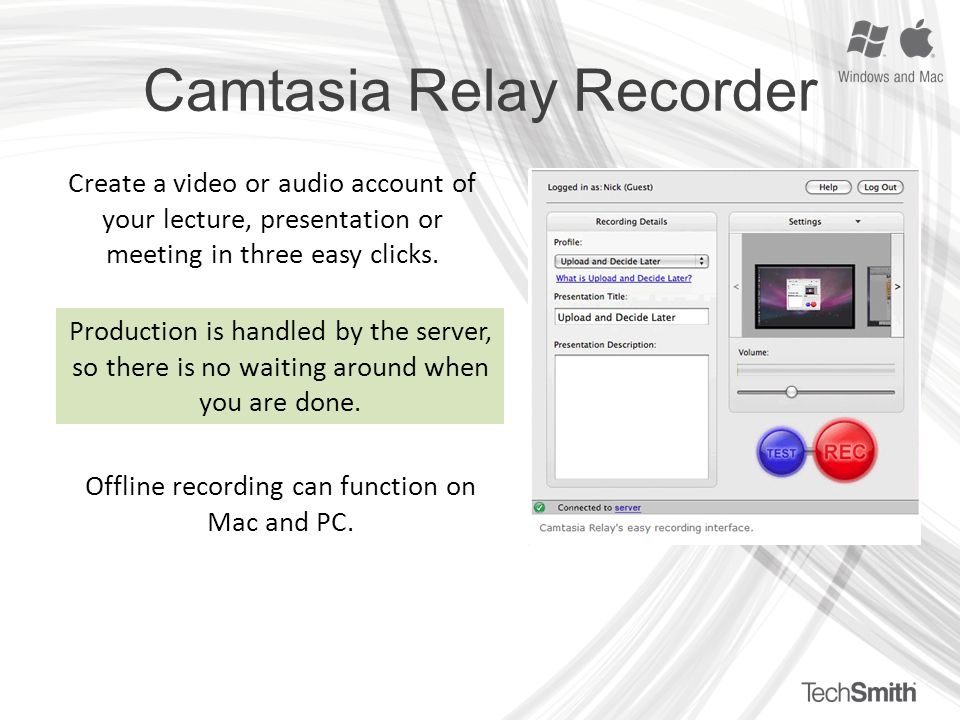Click the "Create a video or audio account" paragraph
Screen dimensions: 960x720
[x=272, y=219]
